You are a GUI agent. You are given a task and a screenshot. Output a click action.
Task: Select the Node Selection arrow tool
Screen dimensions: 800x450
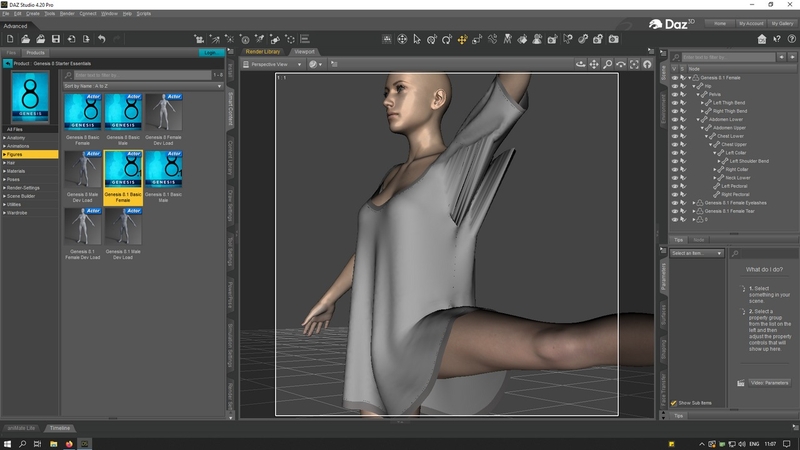pyautogui.click(x=417, y=39)
